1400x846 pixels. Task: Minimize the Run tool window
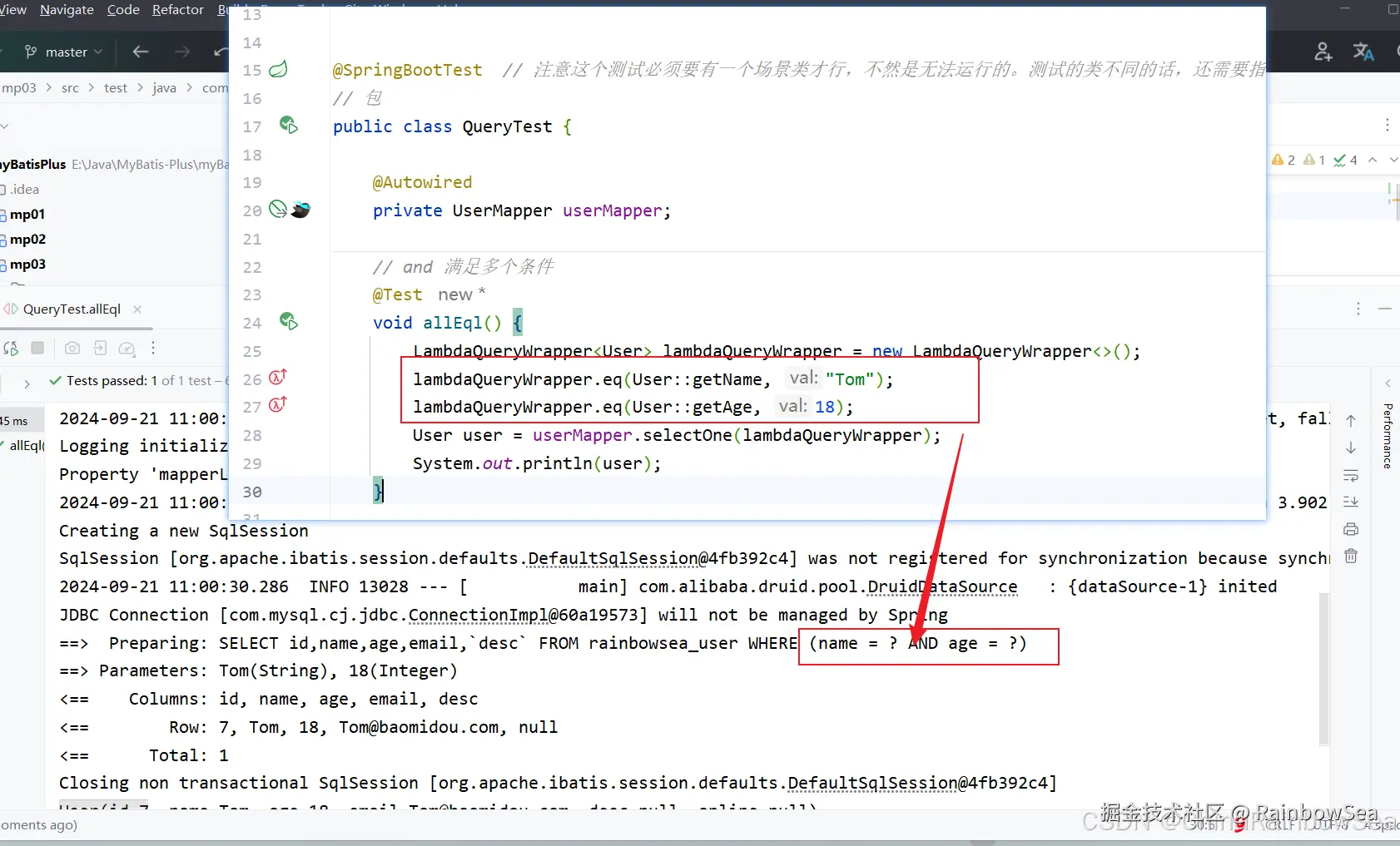pos(1385,309)
